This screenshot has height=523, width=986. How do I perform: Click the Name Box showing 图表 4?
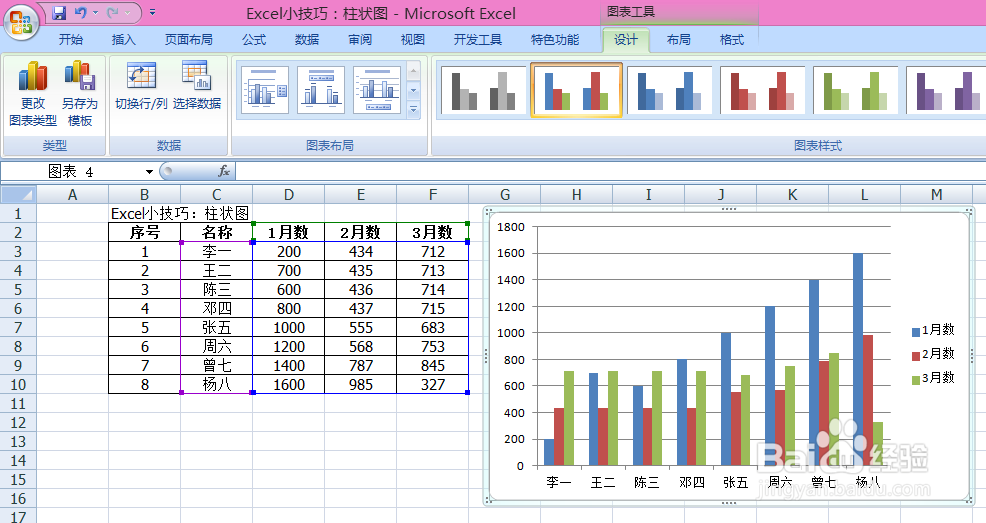(71, 172)
